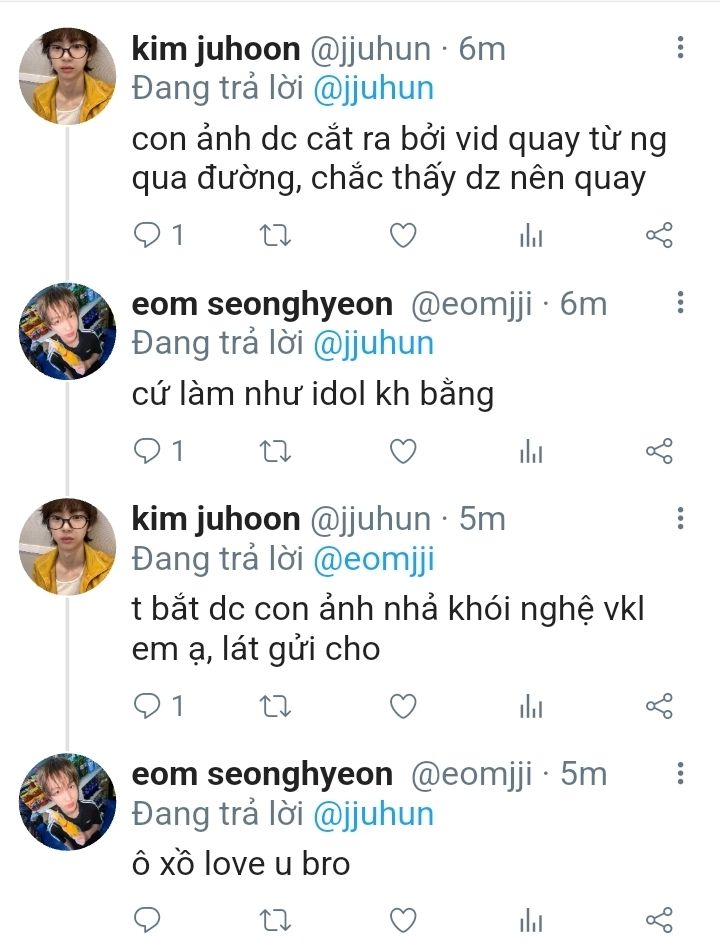View analytics for the first kim juhoon tweet
This screenshot has height=950, width=720.
coord(530,236)
